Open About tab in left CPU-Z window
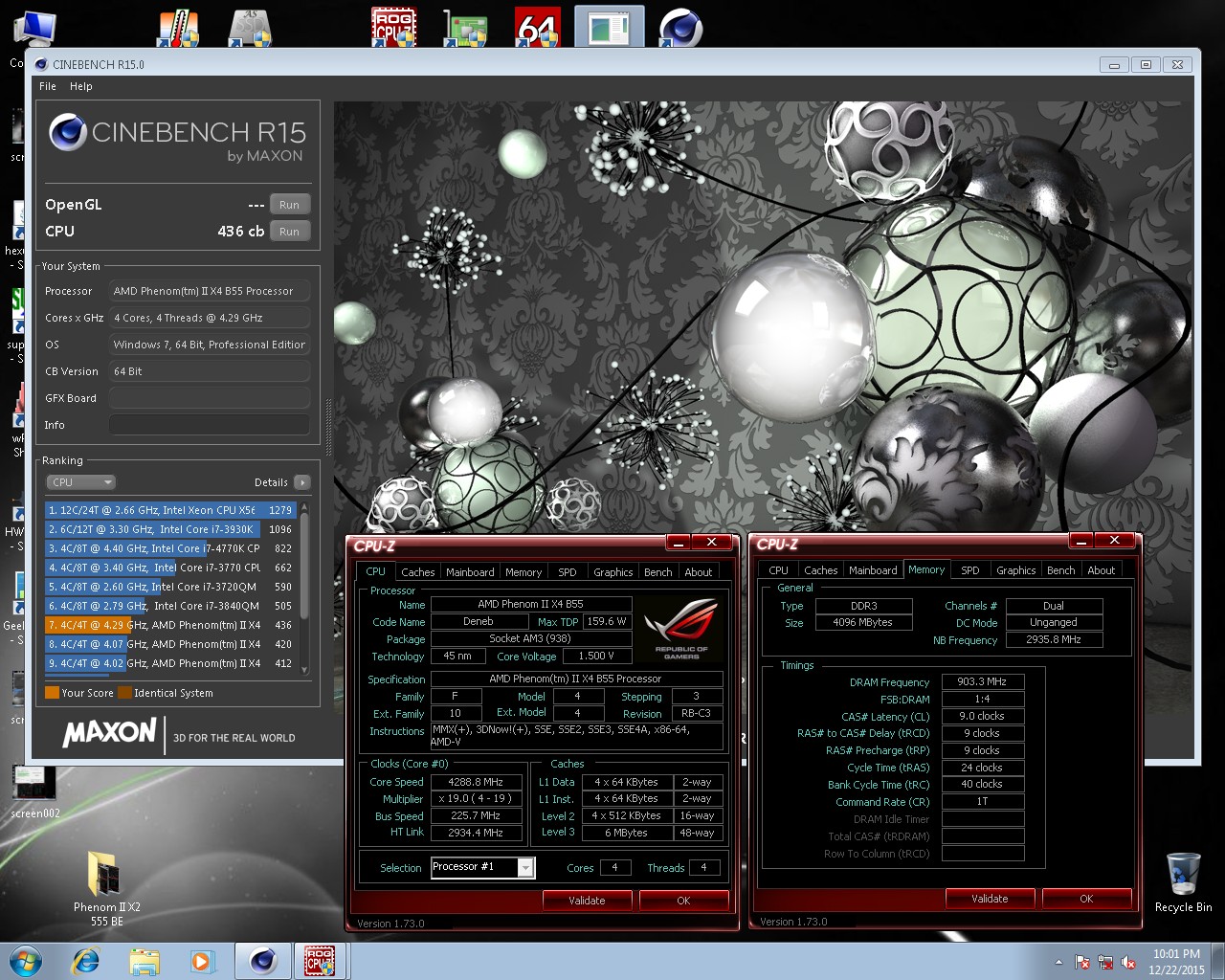Viewport: 1225px width, 980px height. coord(698,572)
